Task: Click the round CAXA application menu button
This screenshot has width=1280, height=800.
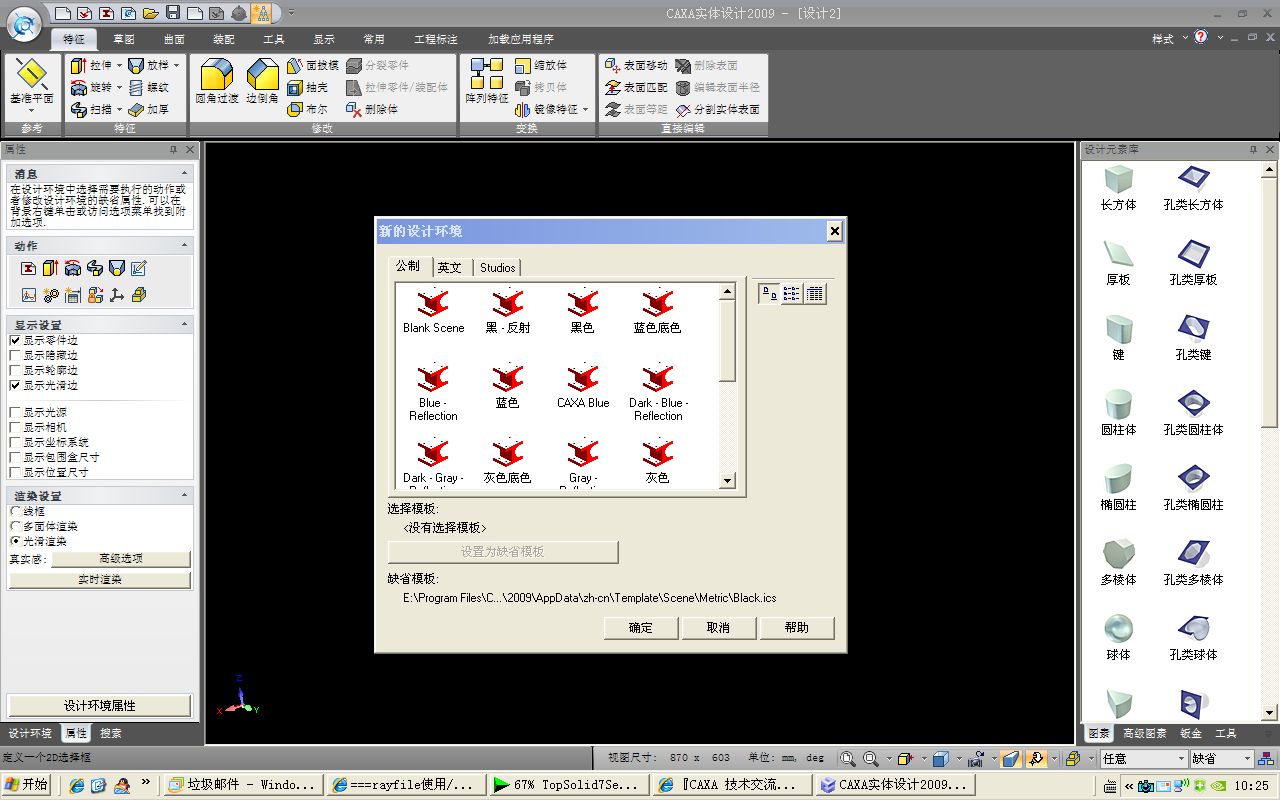Action: point(24,24)
